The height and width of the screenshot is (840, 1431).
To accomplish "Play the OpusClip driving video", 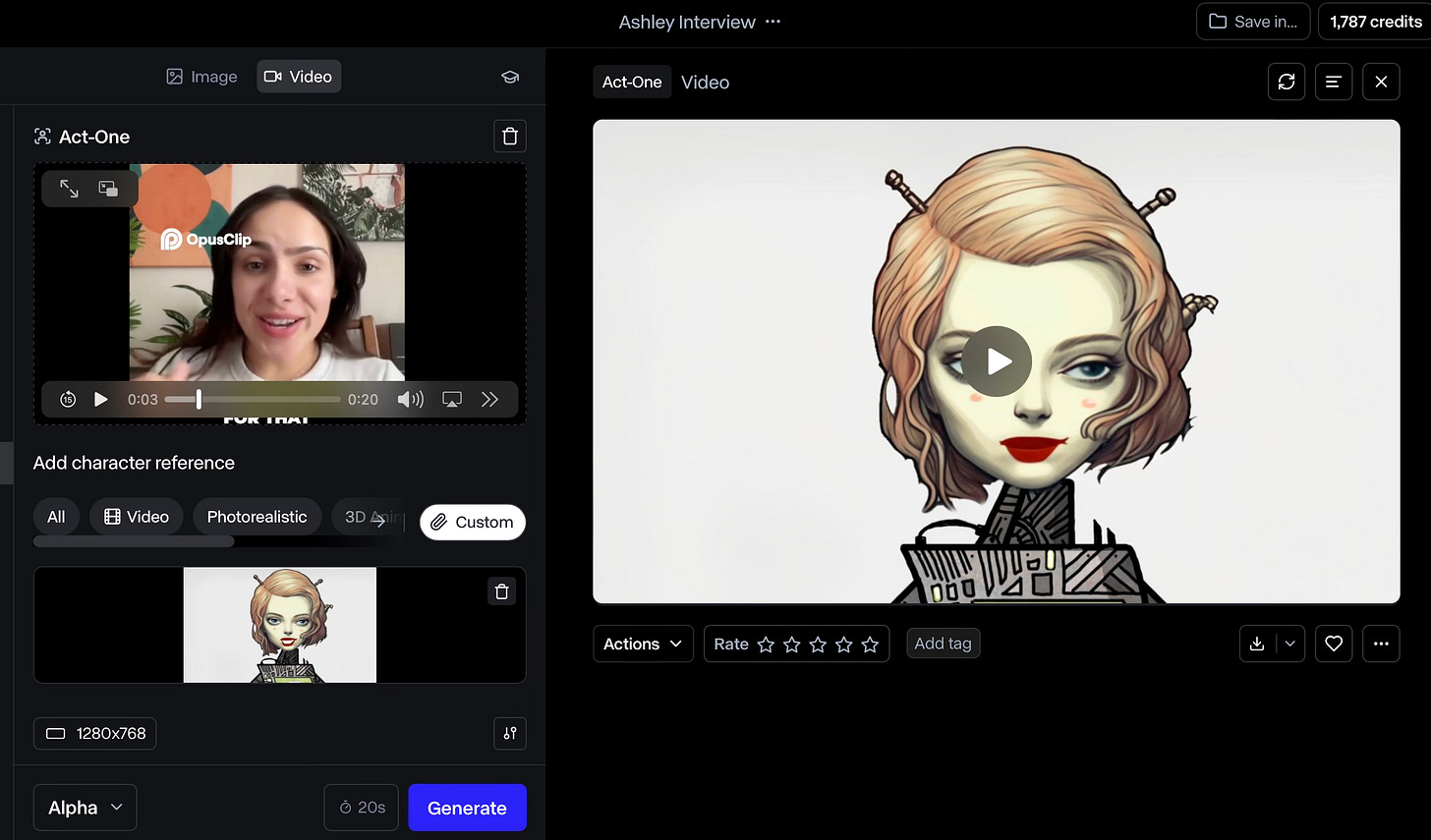I will pyautogui.click(x=100, y=399).
